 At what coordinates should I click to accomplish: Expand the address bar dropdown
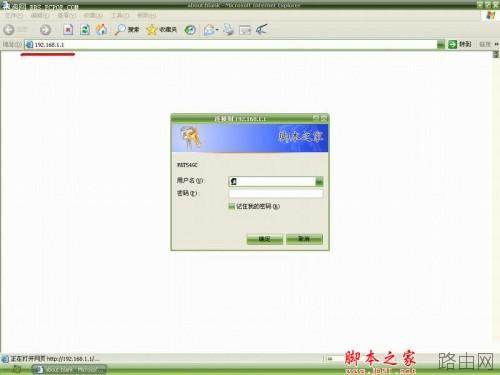point(441,44)
